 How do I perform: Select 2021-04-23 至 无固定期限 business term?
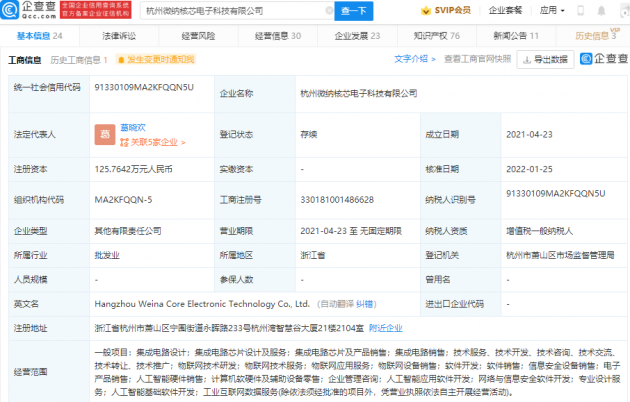[x=351, y=231]
